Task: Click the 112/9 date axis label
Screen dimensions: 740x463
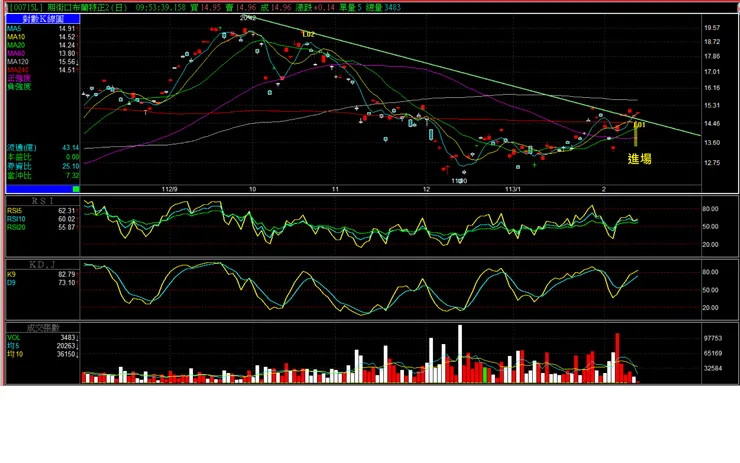Action: 169,189
